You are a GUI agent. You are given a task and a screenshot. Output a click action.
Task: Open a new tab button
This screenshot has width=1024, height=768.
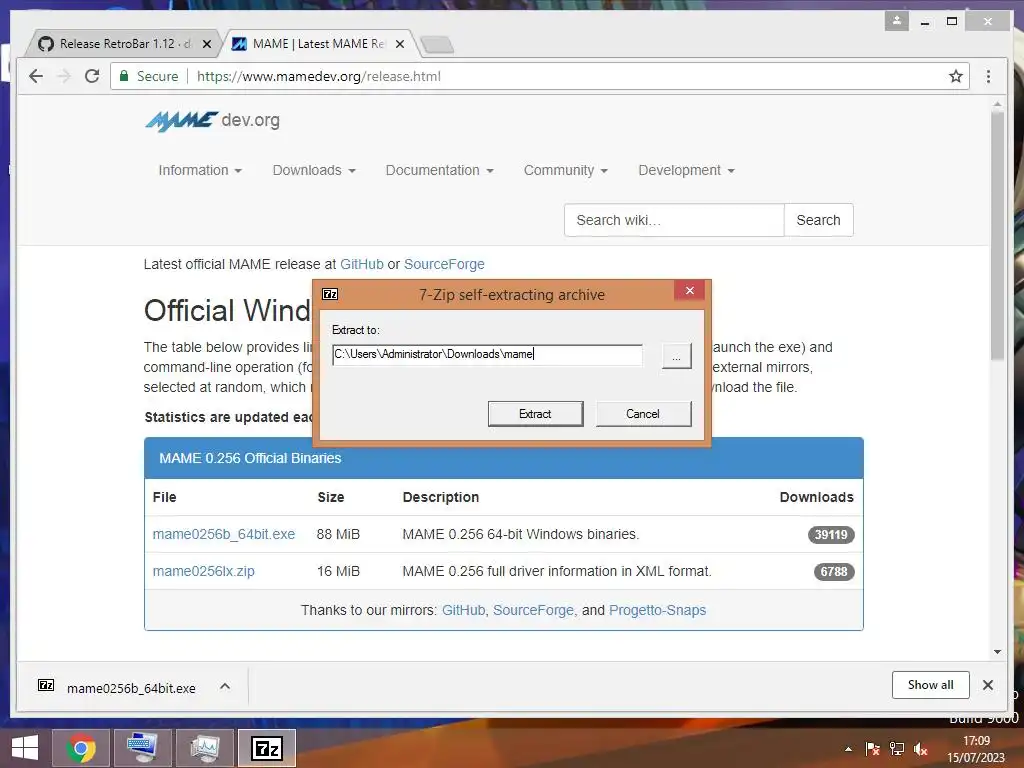(437, 45)
